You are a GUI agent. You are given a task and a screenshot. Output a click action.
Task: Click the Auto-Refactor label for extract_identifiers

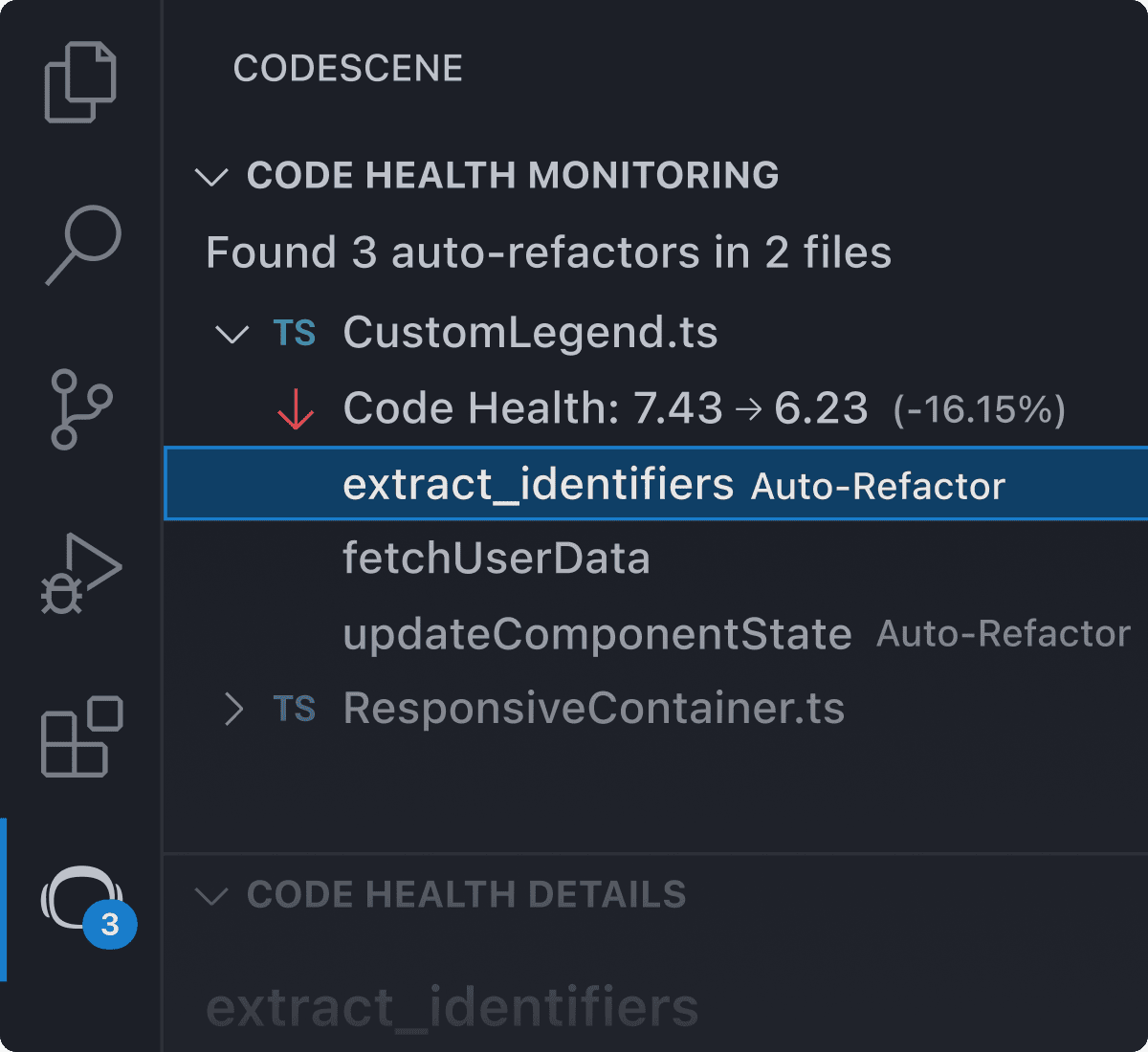tap(877, 486)
